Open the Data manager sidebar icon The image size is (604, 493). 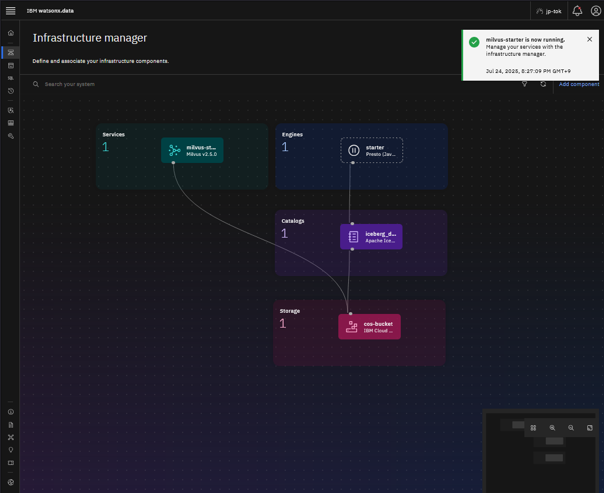tap(11, 65)
